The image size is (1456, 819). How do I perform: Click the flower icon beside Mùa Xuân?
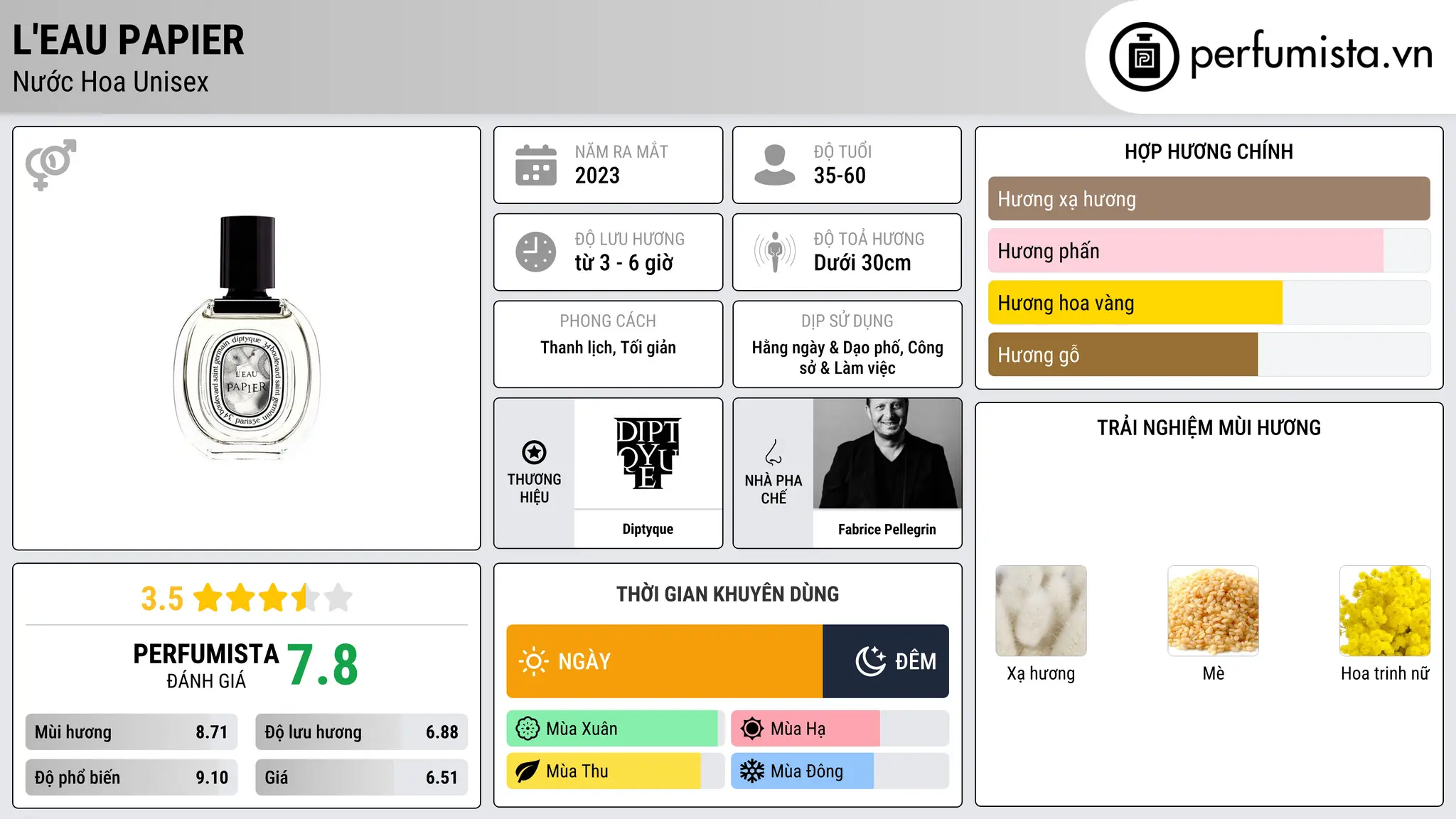528,729
